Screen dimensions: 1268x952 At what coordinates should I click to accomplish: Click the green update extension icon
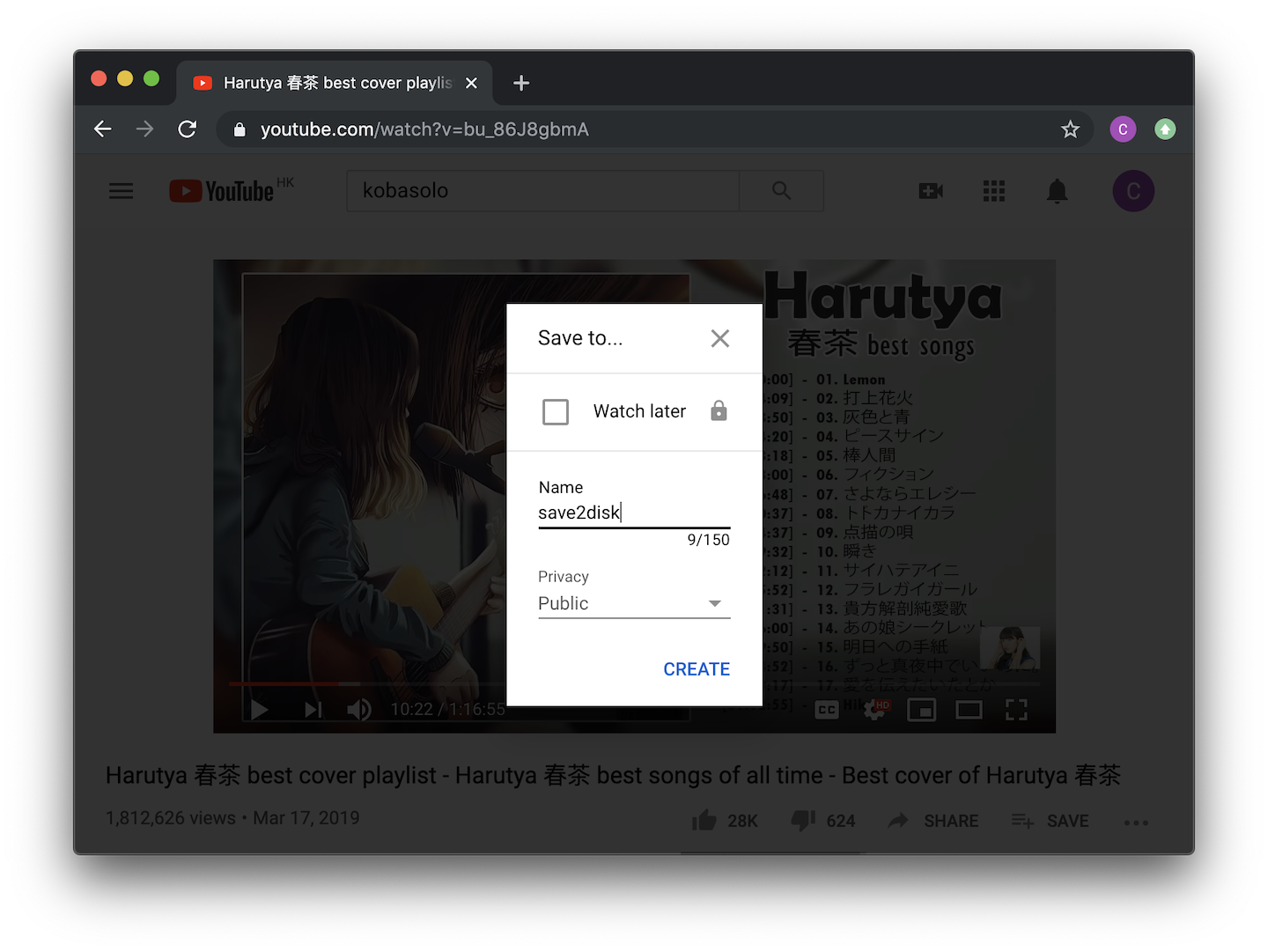click(1165, 129)
